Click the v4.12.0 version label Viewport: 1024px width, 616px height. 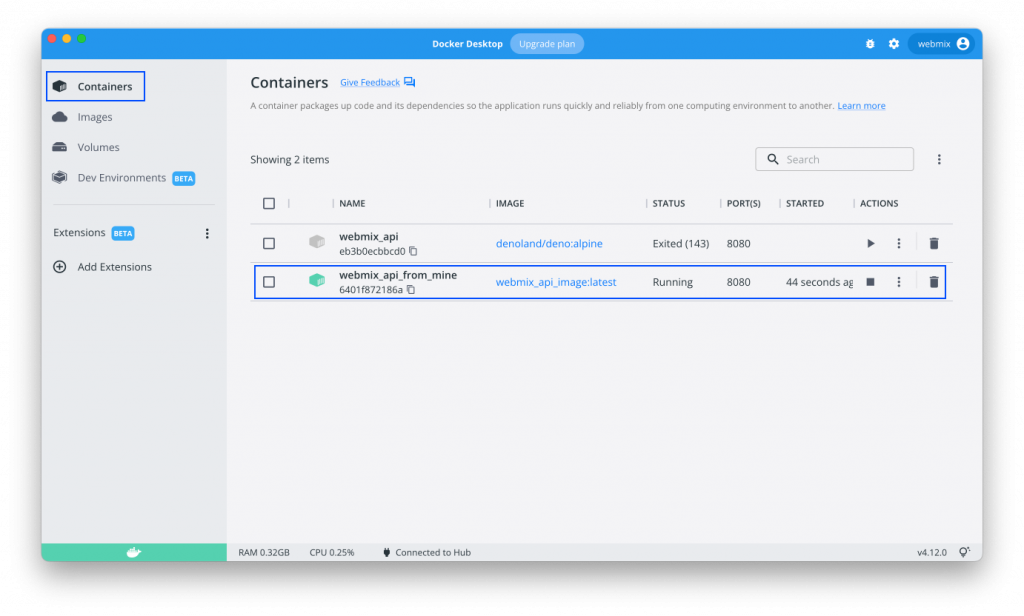932,553
